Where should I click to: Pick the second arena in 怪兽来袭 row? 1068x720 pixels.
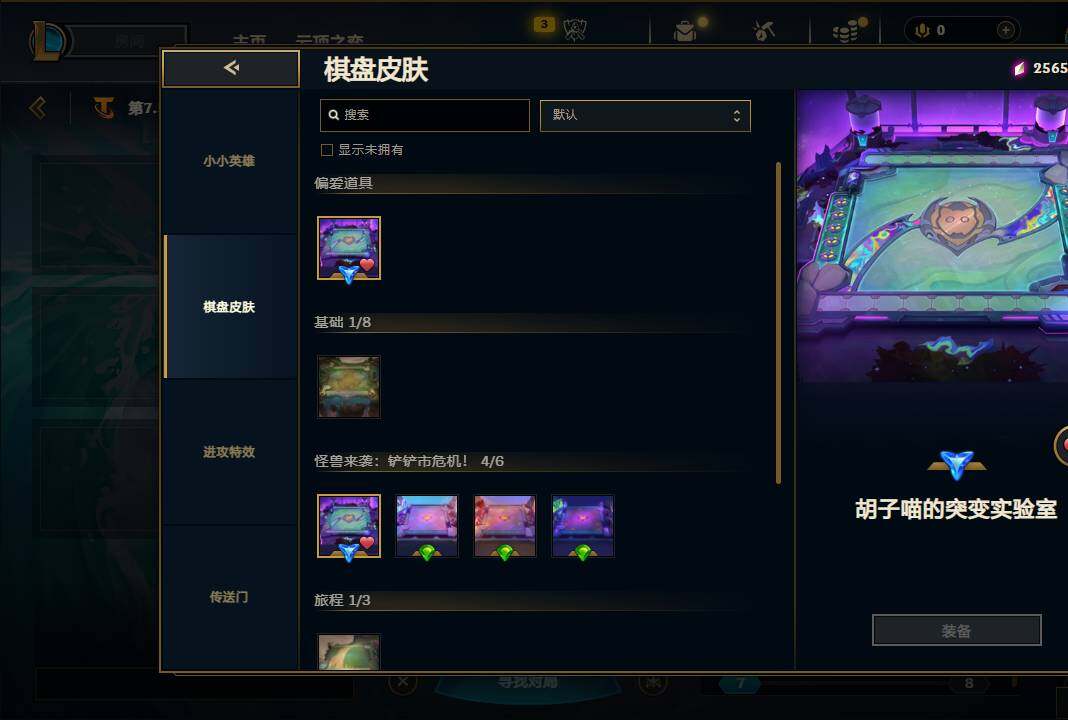point(427,526)
